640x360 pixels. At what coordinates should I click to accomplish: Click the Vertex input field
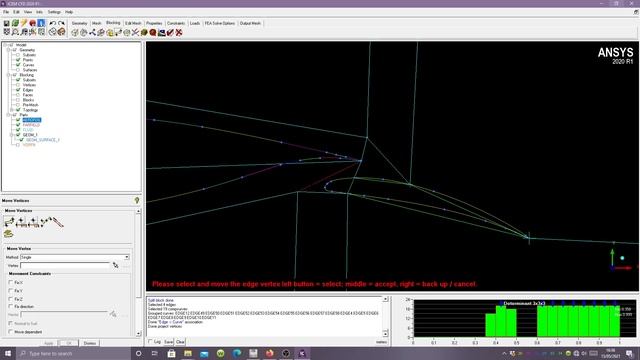tap(65, 265)
